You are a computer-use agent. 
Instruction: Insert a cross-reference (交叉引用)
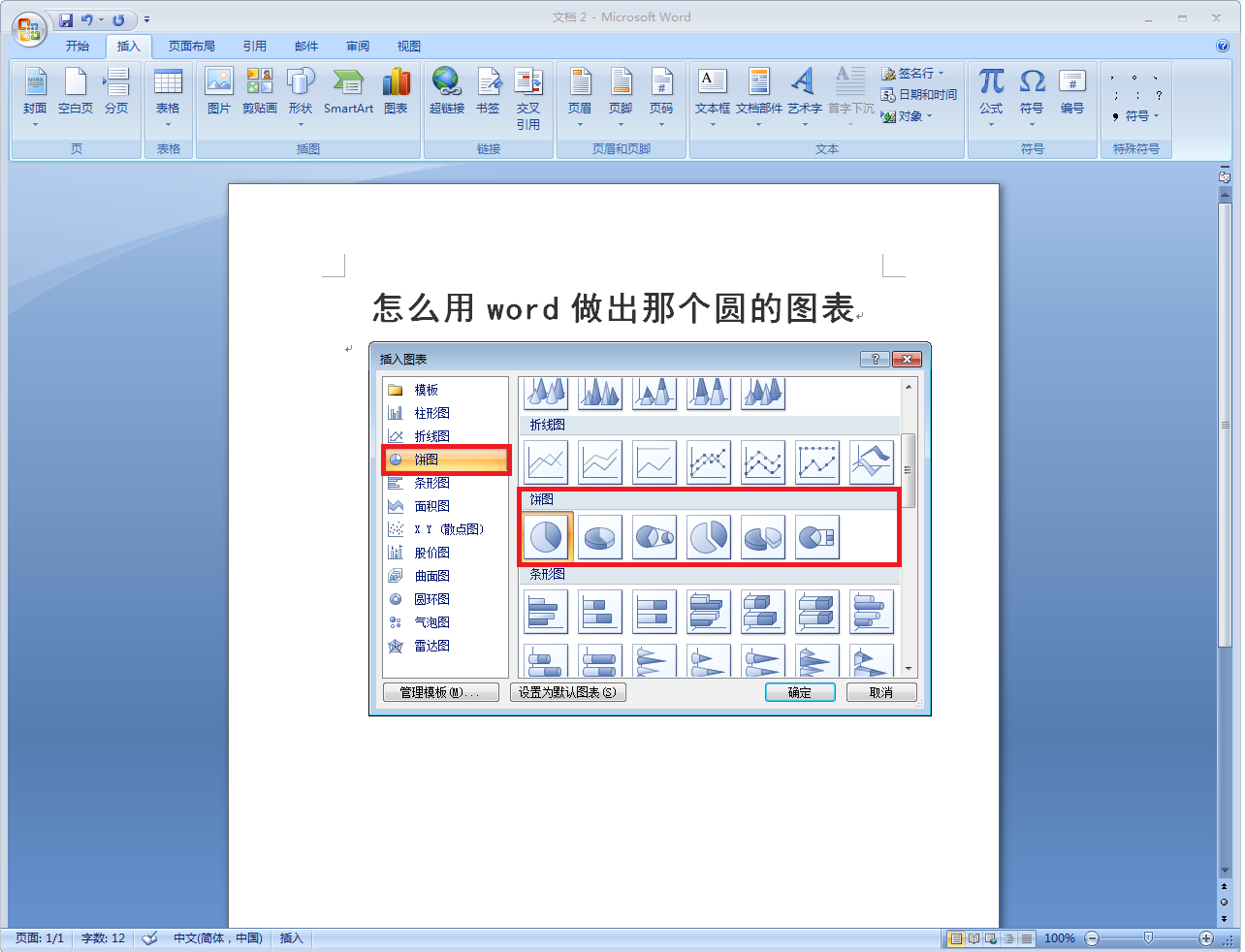(x=528, y=97)
